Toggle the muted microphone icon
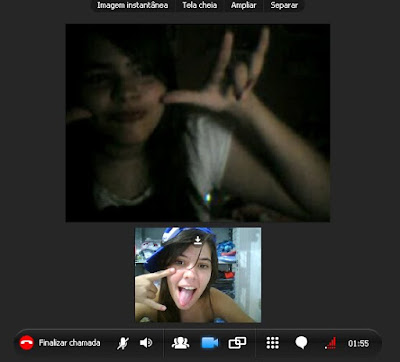The height and width of the screenshot is (362, 400). point(123,343)
